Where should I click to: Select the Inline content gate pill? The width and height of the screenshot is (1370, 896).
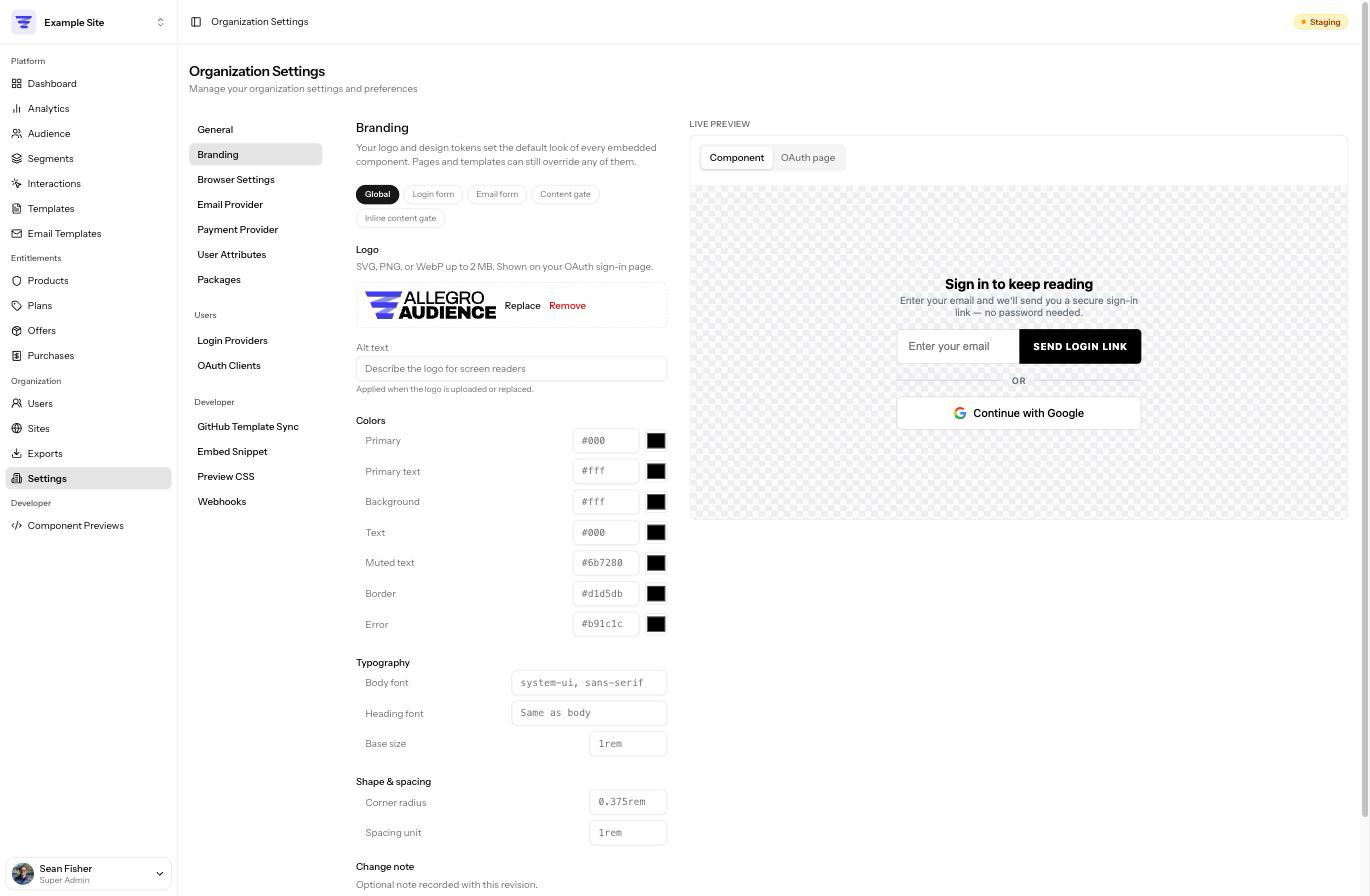click(400, 218)
